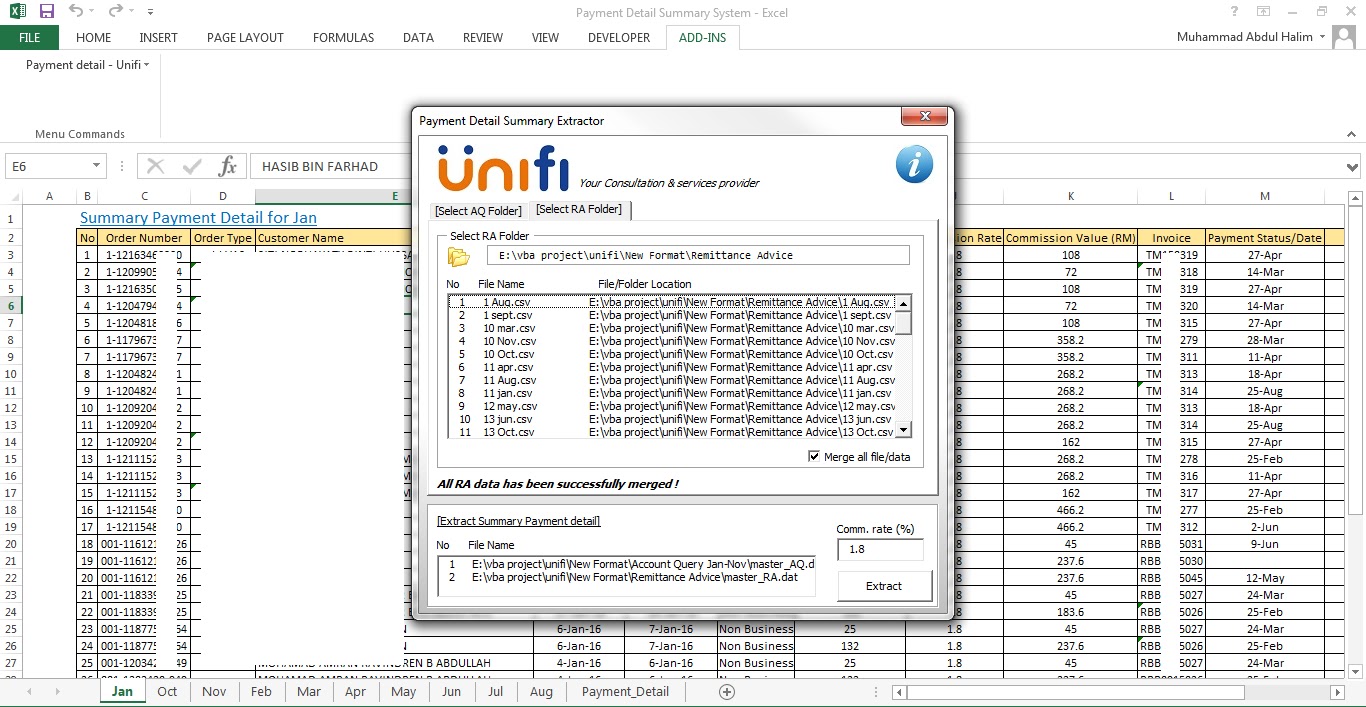Select master_AQ file entry in extract list
1366x707 pixels.
pyautogui.click(x=627, y=564)
